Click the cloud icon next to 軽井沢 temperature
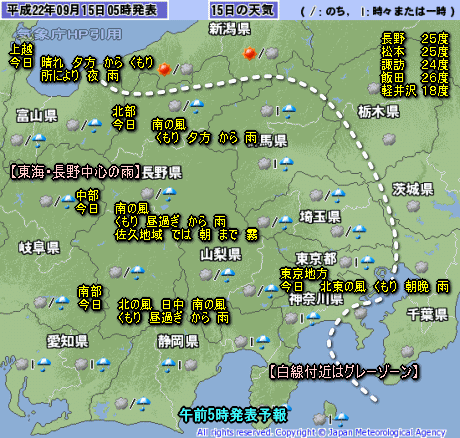This screenshot has height=438, width=460. coord(374,89)
